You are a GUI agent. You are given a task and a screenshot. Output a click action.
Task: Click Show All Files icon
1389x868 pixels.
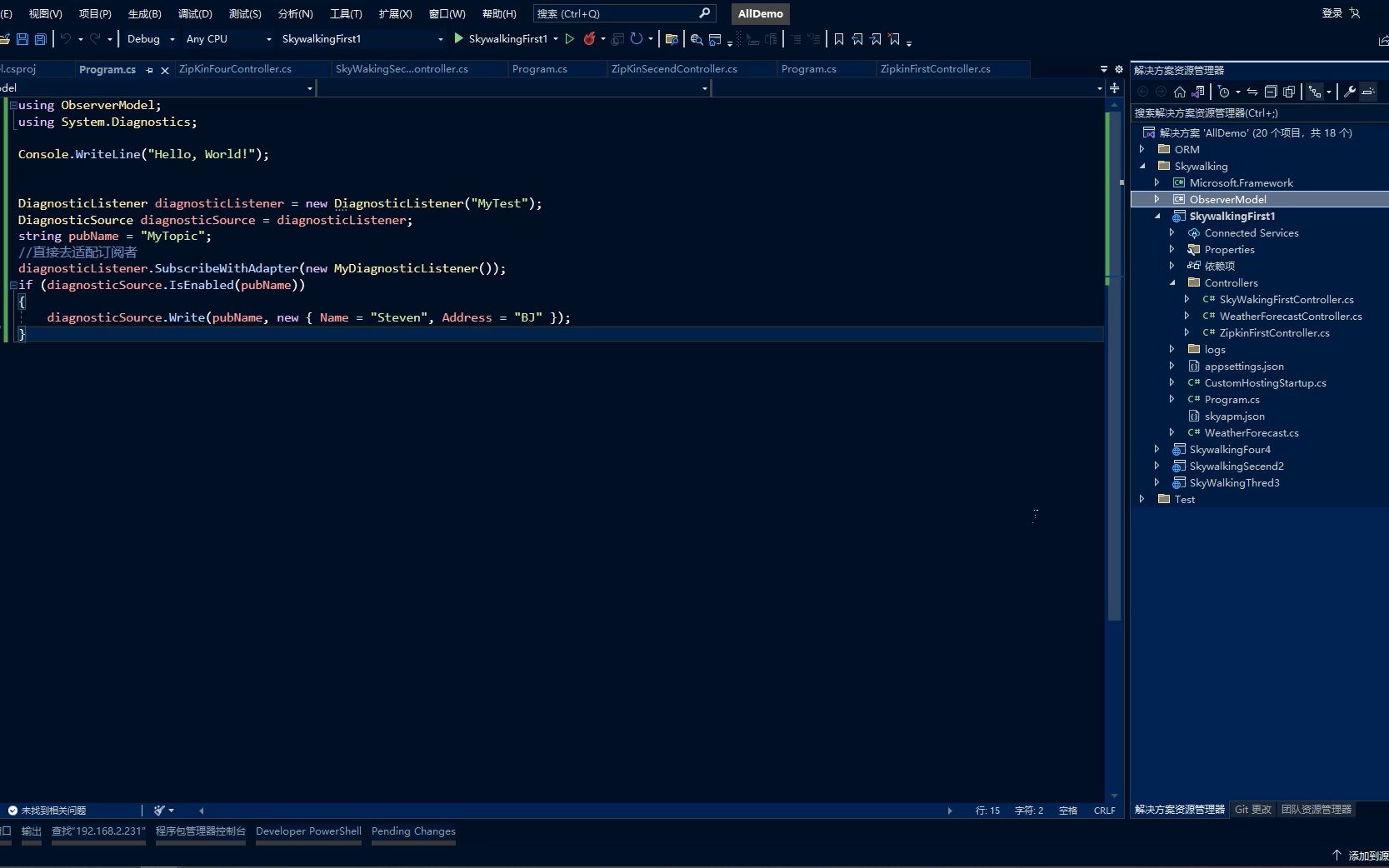coord(1289,92)
